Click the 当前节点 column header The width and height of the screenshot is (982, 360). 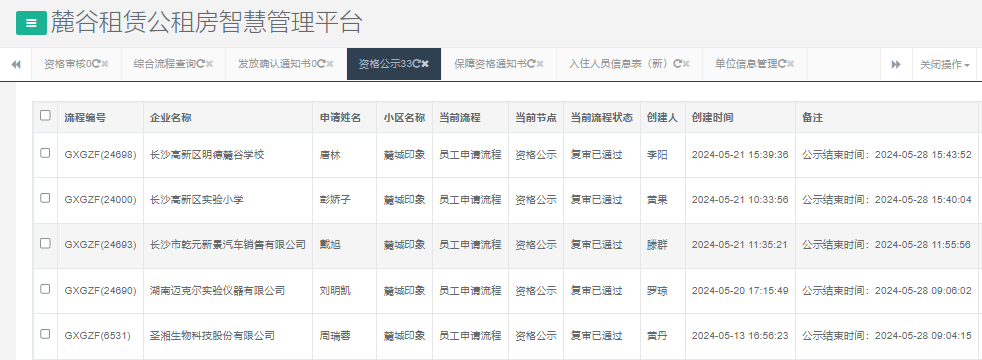tap(536, 118)
